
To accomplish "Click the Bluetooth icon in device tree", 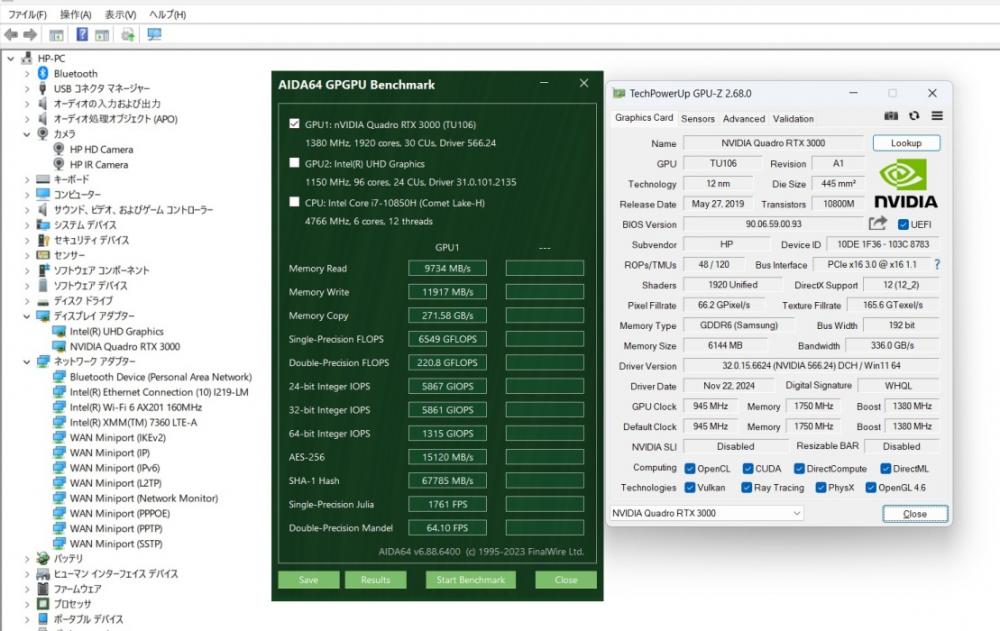I will pyautogui.click(x=43, y=73).
